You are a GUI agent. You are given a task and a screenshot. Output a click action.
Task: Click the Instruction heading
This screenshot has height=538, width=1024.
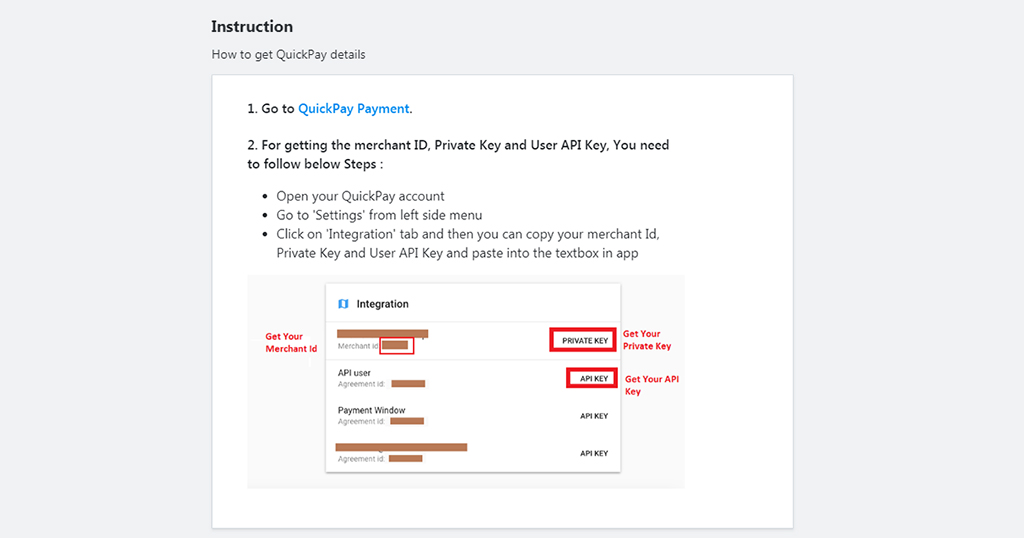(252, 27)
